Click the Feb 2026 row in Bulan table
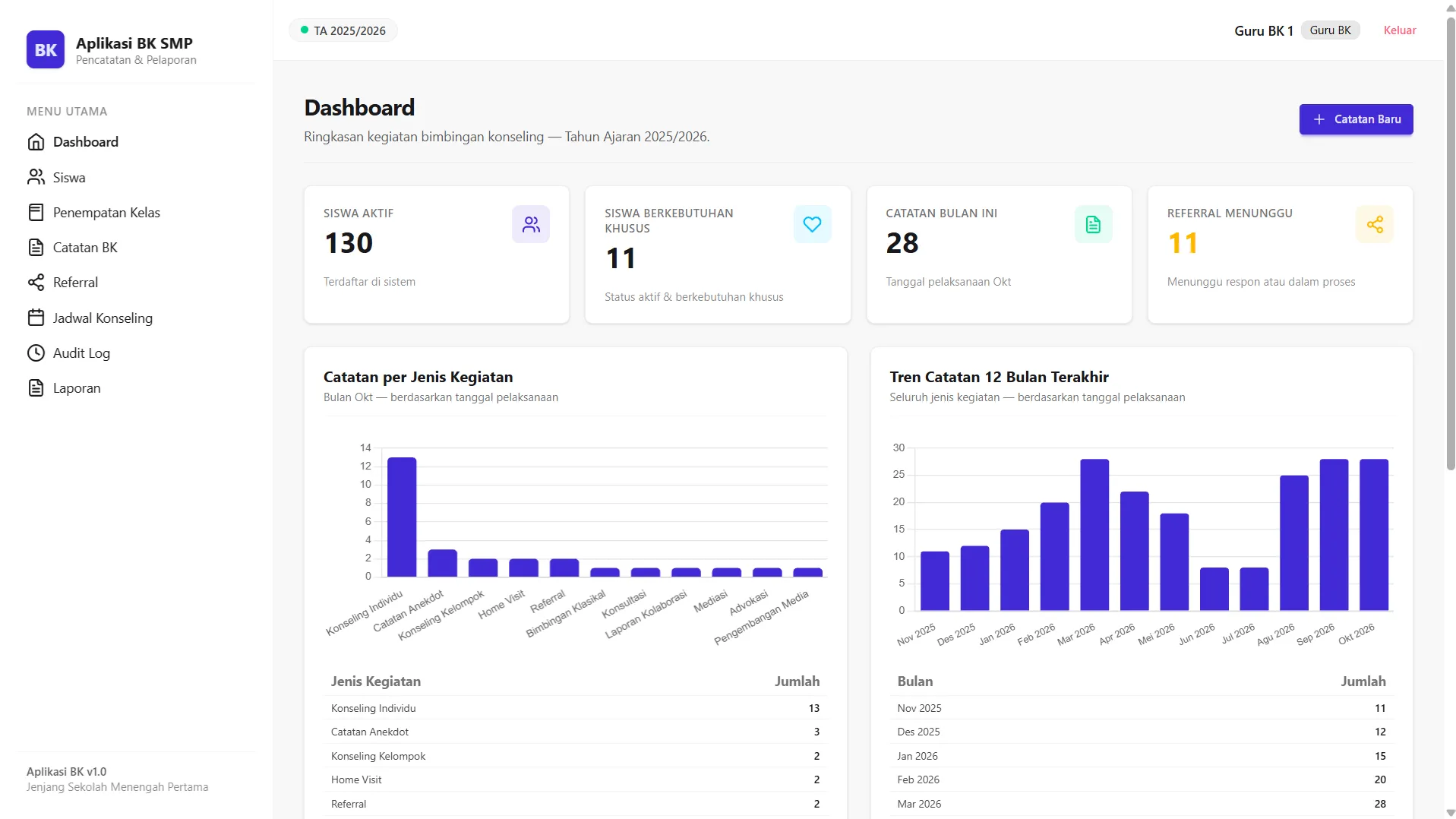The width and height of the screenshot is (1456, 819). pos(1141,779)
